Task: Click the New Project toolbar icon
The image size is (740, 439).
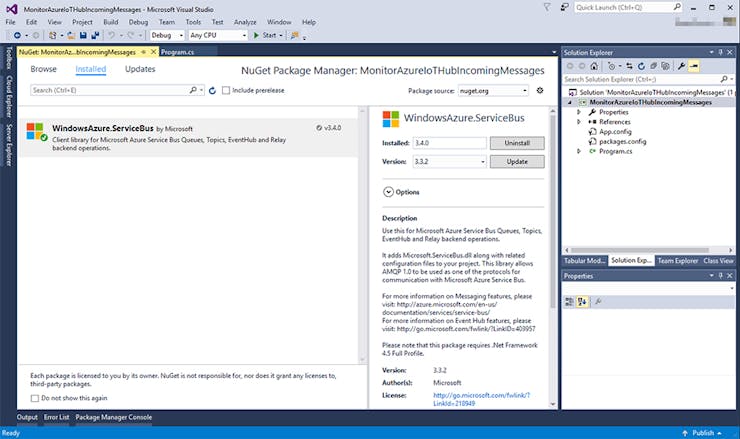Action: coord(52,35)
